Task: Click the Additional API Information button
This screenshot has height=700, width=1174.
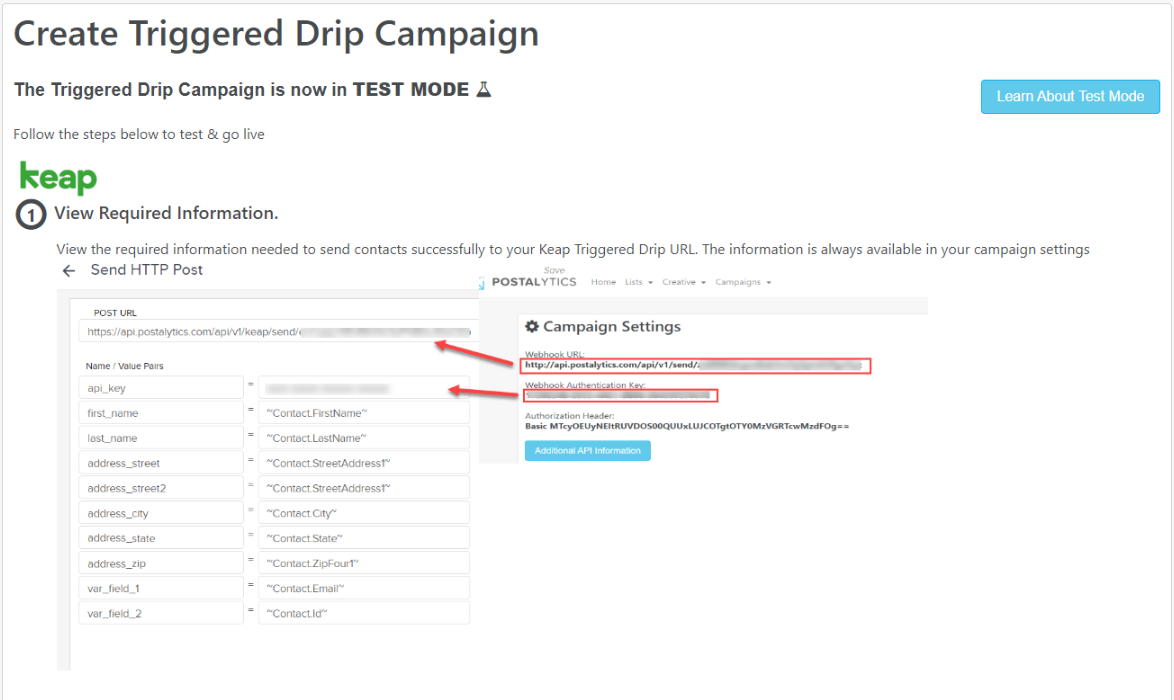Action: tap(588, 451)
